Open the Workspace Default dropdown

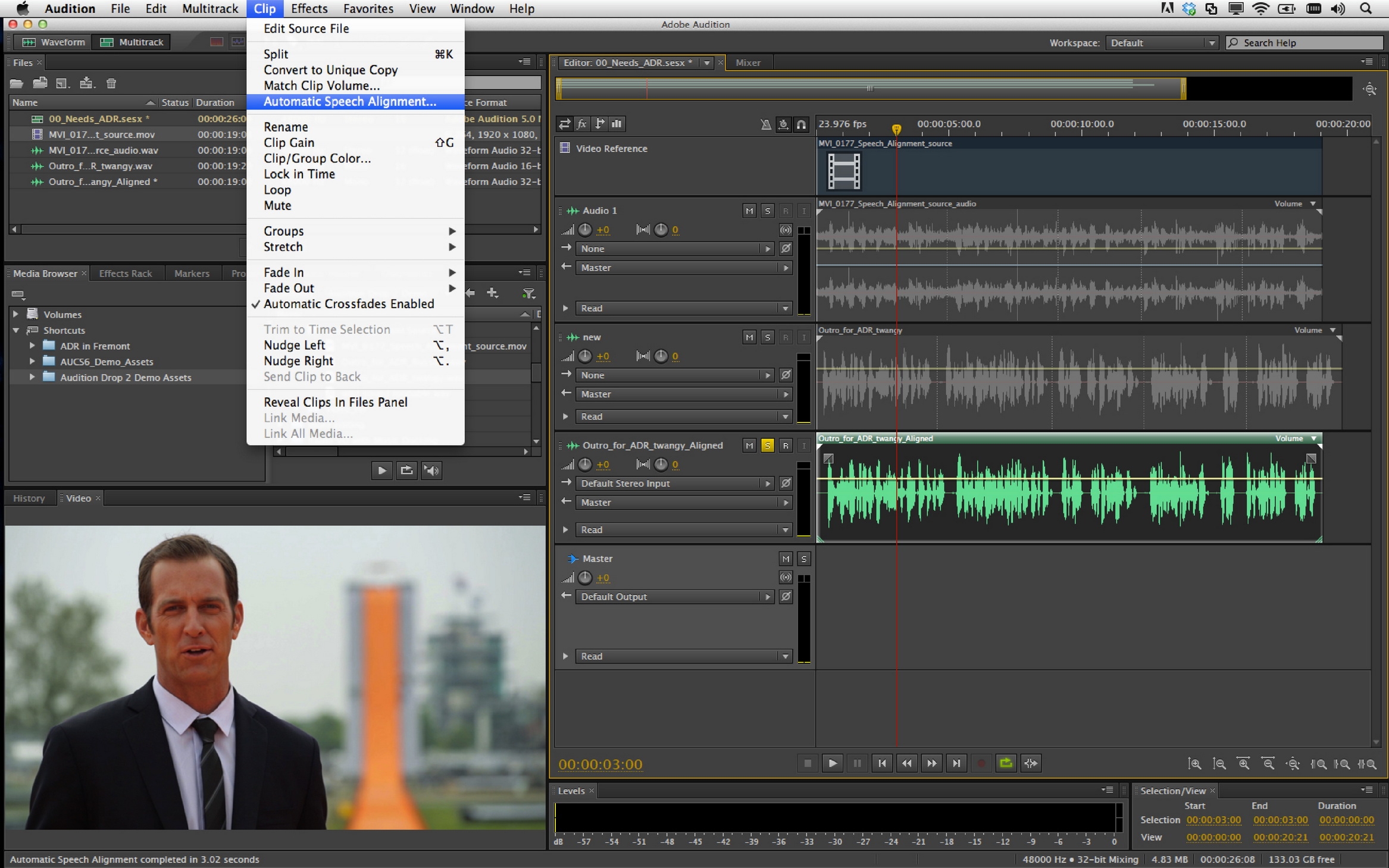click(1162, 43)
